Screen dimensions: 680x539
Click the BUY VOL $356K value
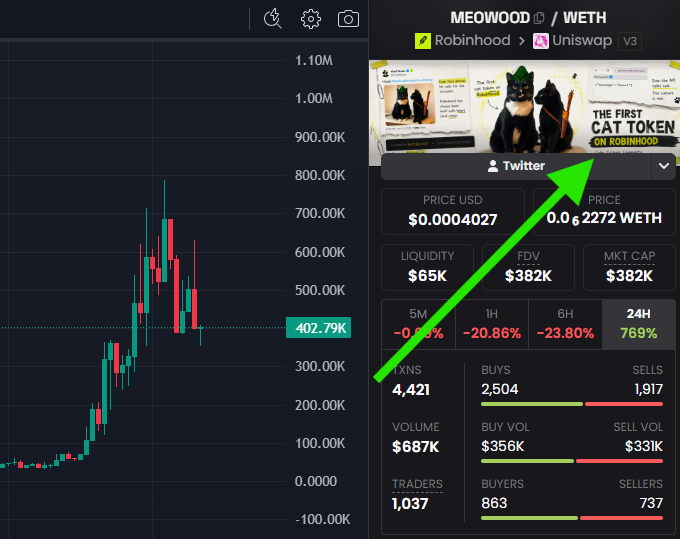pyautogui.click(x=503, y=446)
